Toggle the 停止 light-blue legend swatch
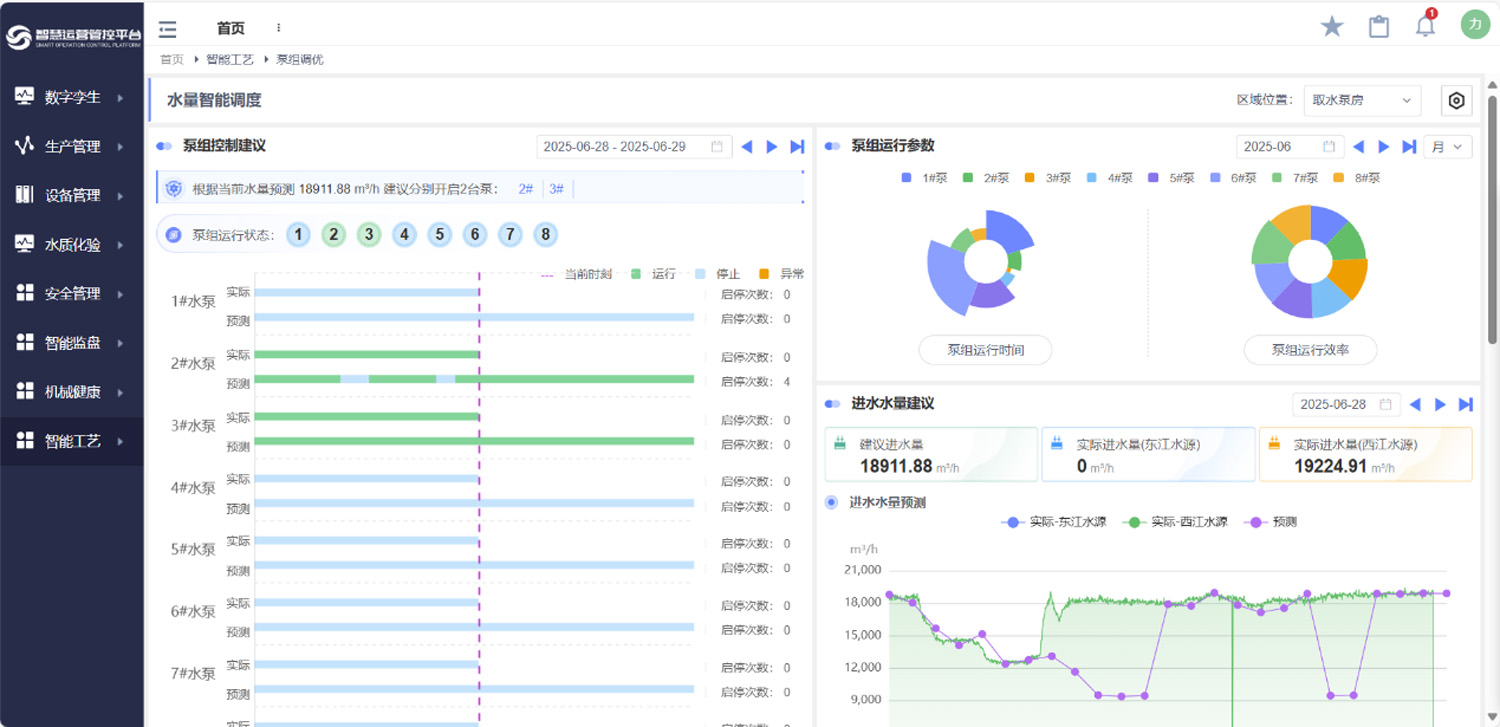 [700, 274]
